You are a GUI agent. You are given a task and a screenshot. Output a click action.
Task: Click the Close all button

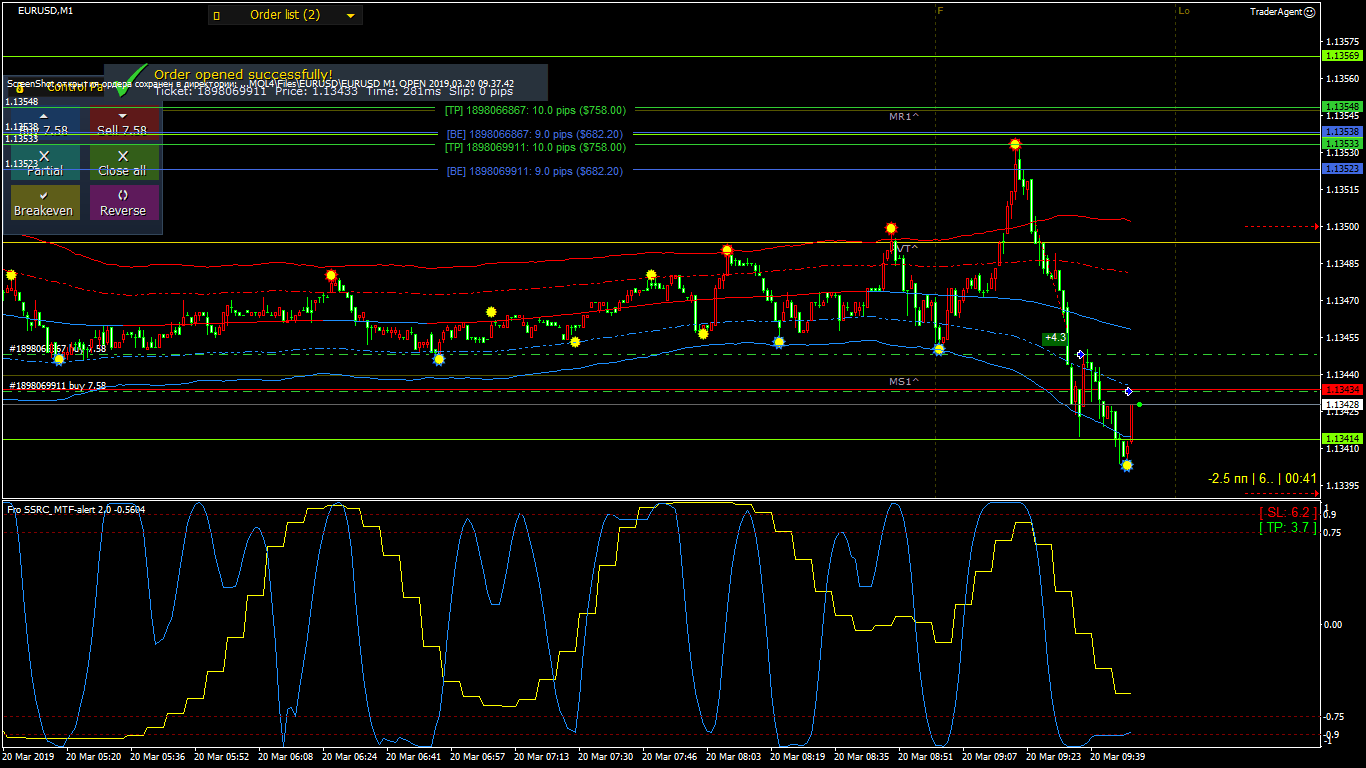coord(122,163)
